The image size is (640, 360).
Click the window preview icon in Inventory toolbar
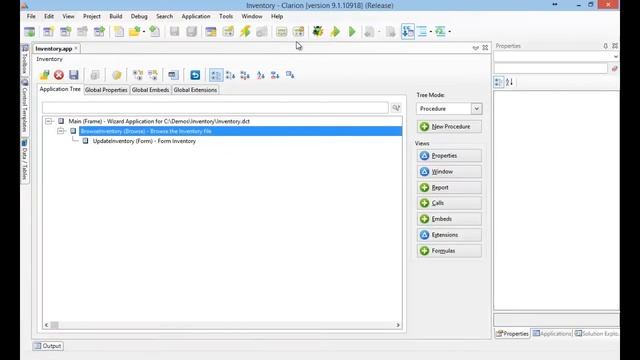(173, 75)
